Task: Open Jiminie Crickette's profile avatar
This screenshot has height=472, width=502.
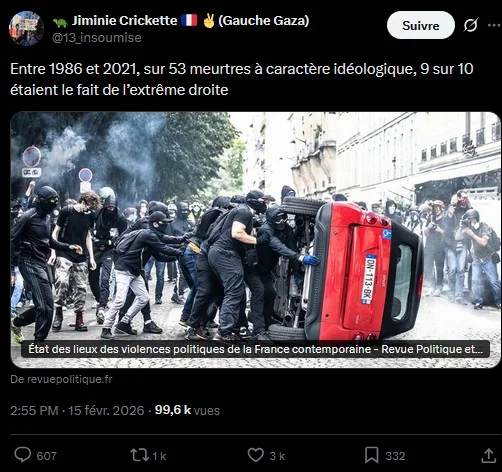Action: [26, 28]
